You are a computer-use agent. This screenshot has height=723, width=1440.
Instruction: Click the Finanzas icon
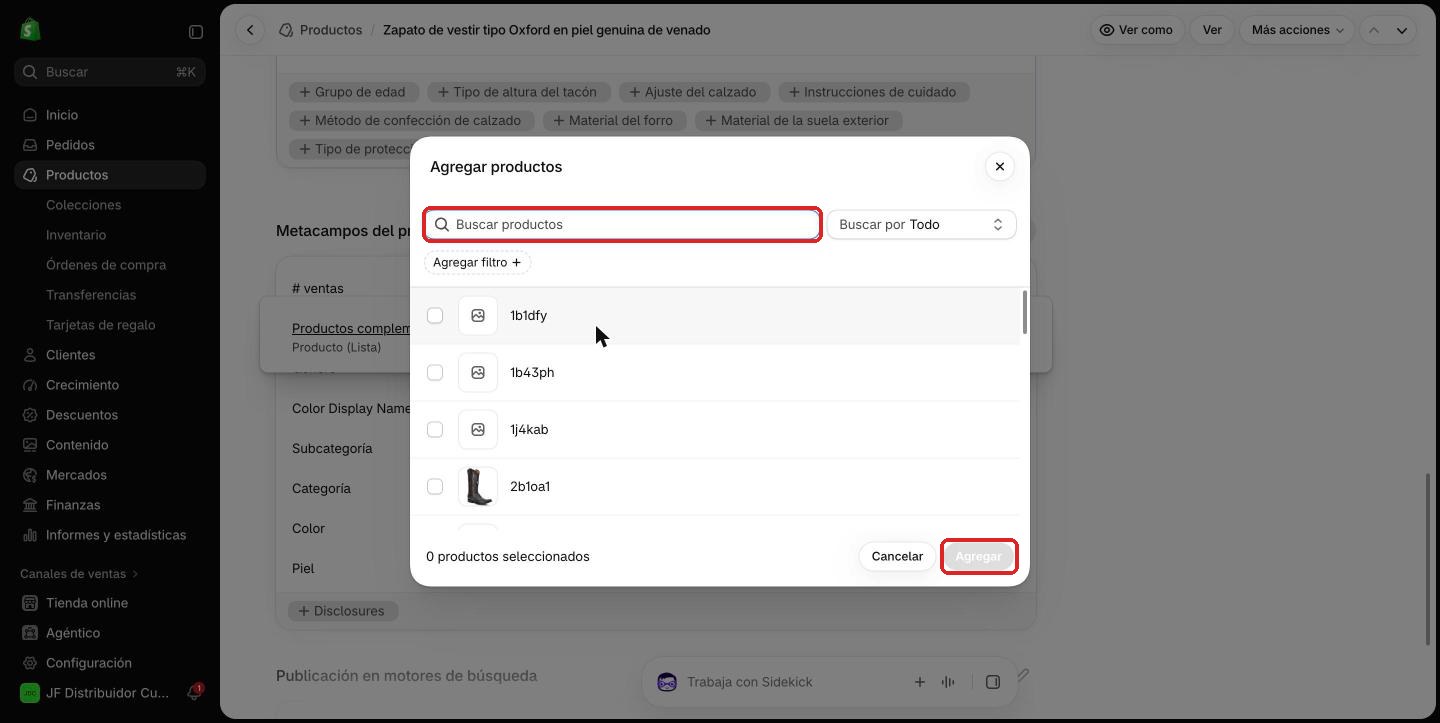[30, 505]
